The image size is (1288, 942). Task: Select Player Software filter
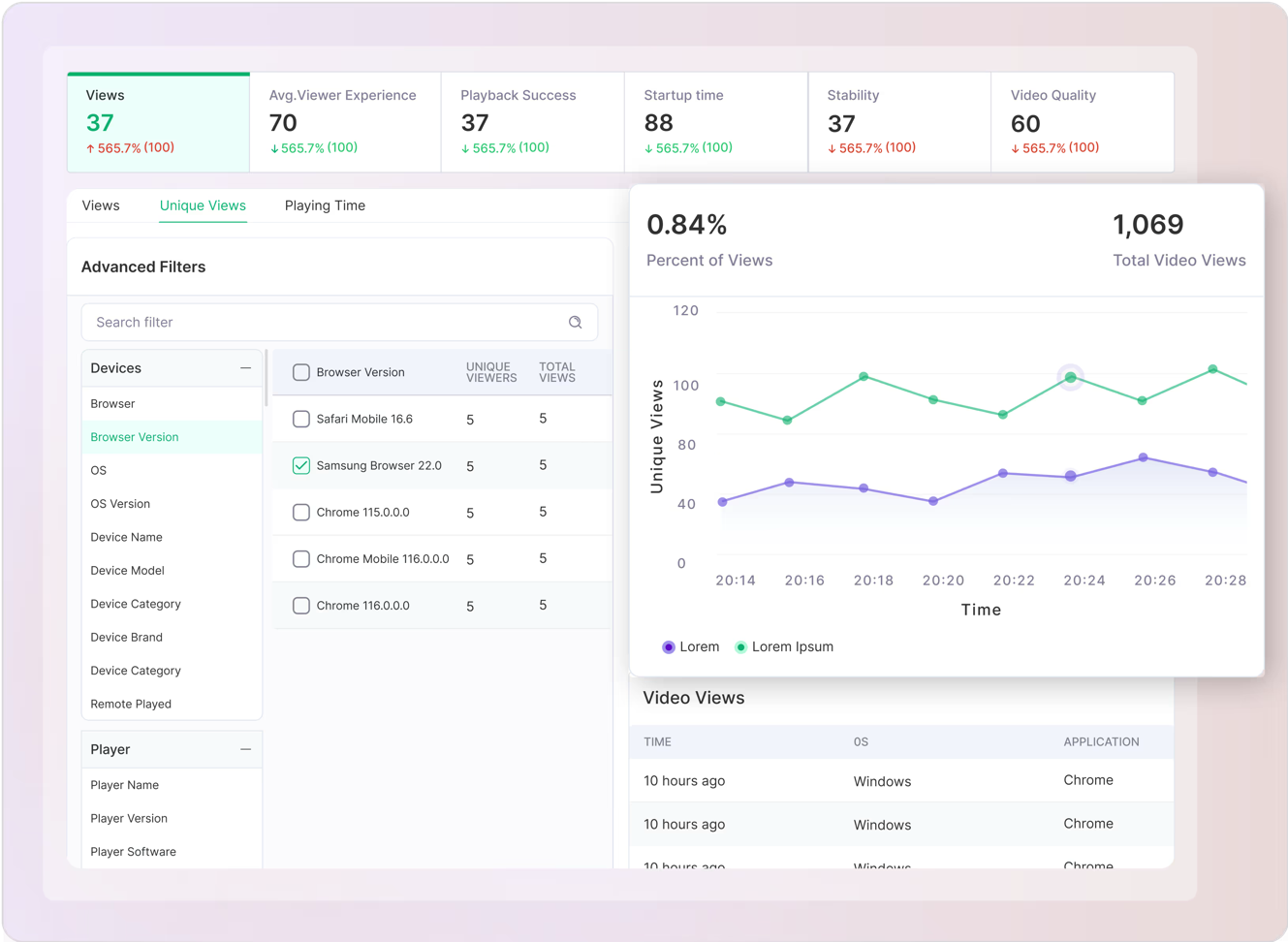[x=133, y=852]
